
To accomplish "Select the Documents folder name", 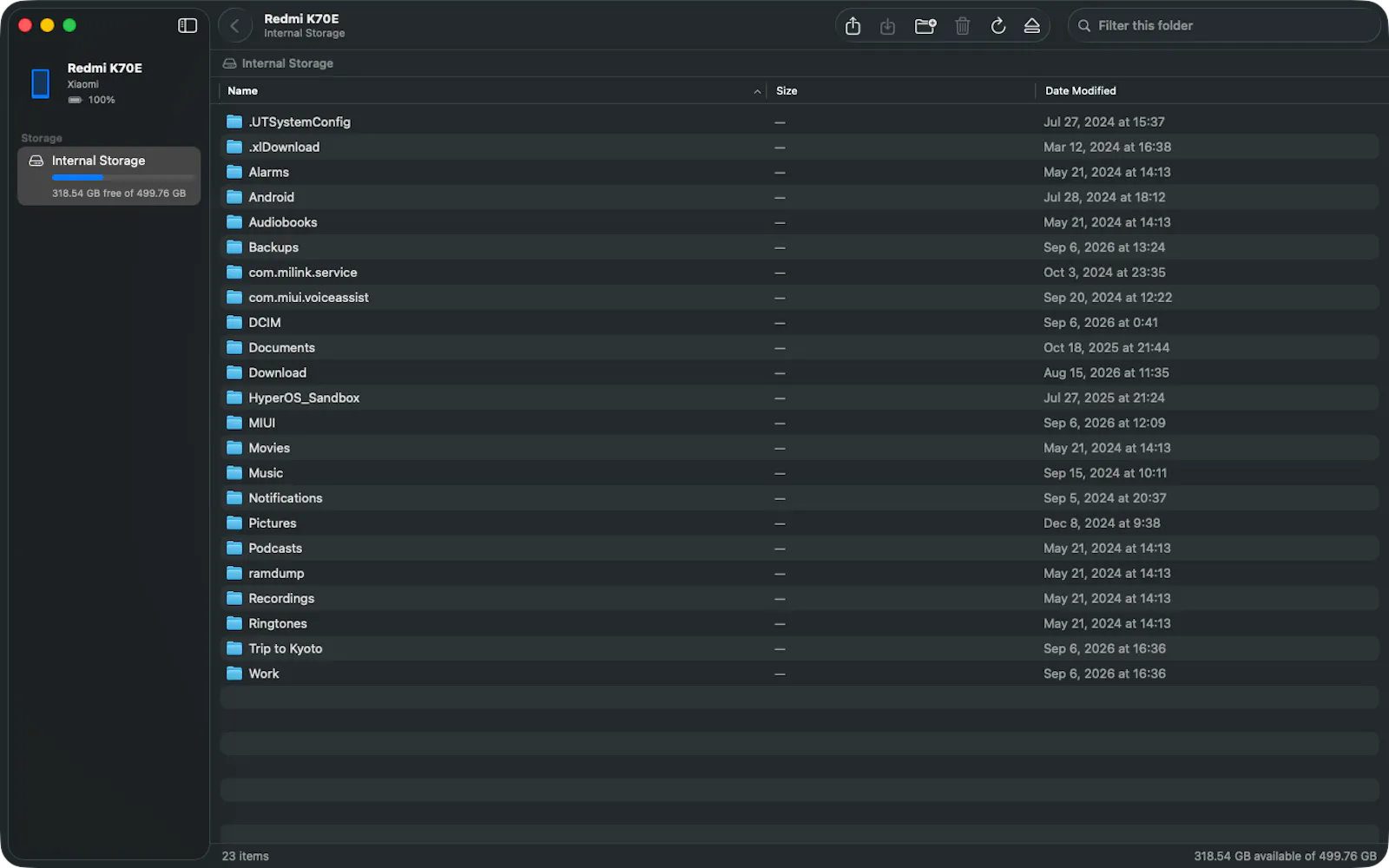I will (281, 347).
